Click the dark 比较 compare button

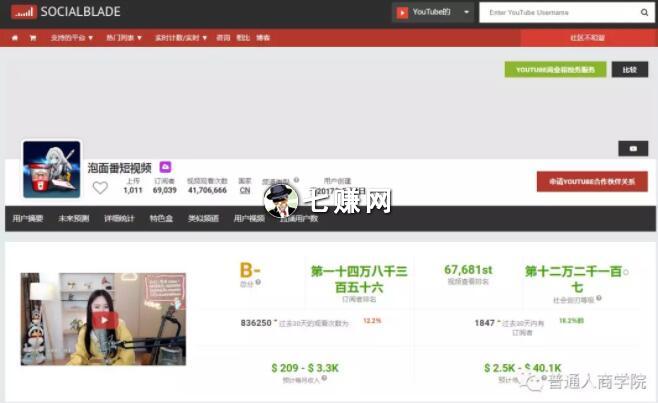click(x=629, y=70)
